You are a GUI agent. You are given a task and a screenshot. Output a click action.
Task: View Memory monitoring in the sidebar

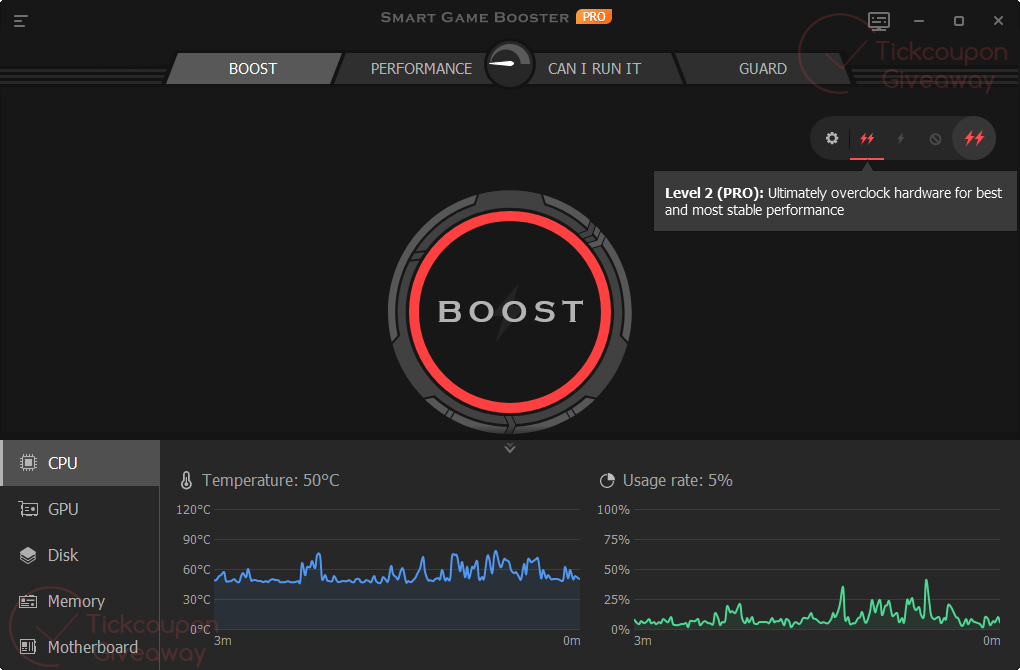click(80, 602)
